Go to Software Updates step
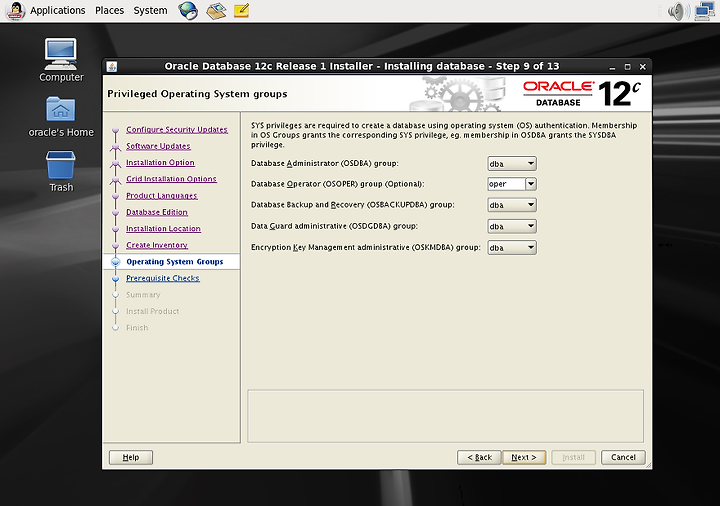720x506 pixels. (x=158, y=146)
